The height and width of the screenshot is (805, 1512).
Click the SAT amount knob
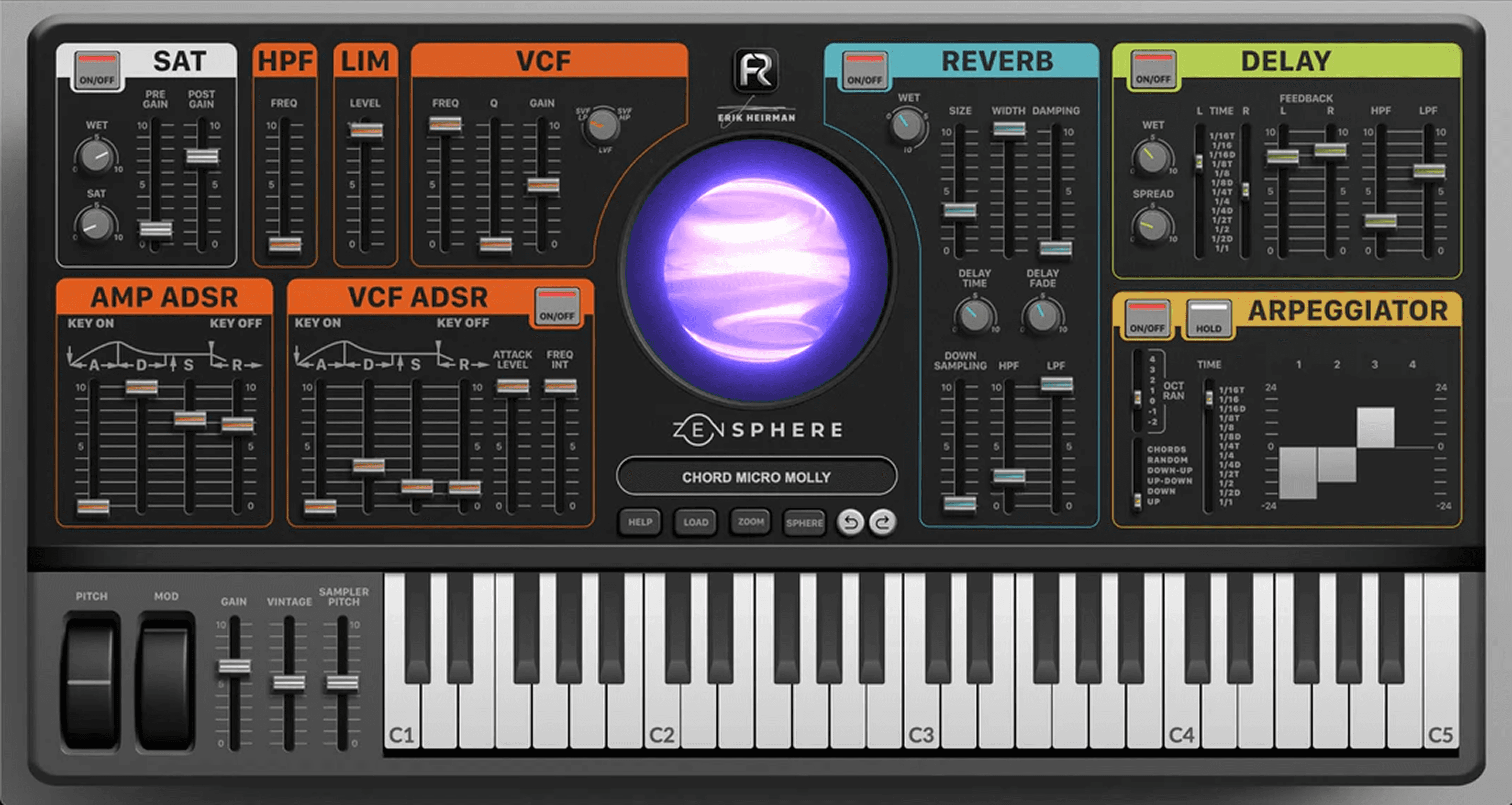[96, 224]
